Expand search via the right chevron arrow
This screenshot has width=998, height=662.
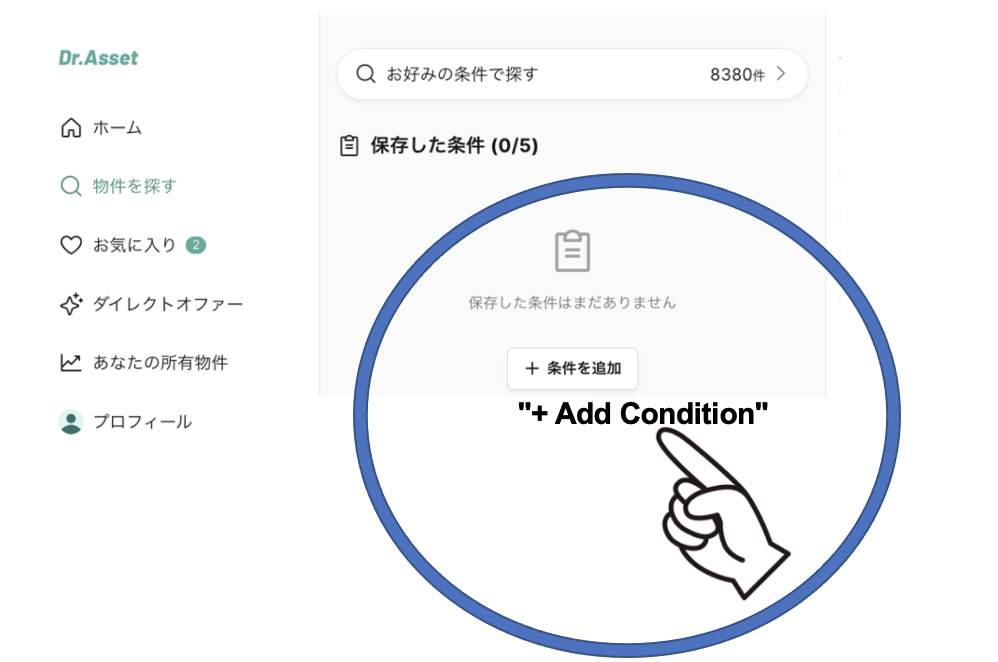pyautogui.click(x=781, y=74)
